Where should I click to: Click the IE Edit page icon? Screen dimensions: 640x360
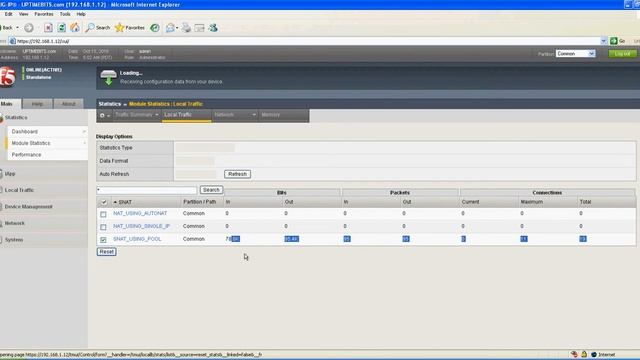(x=199, y=28)
